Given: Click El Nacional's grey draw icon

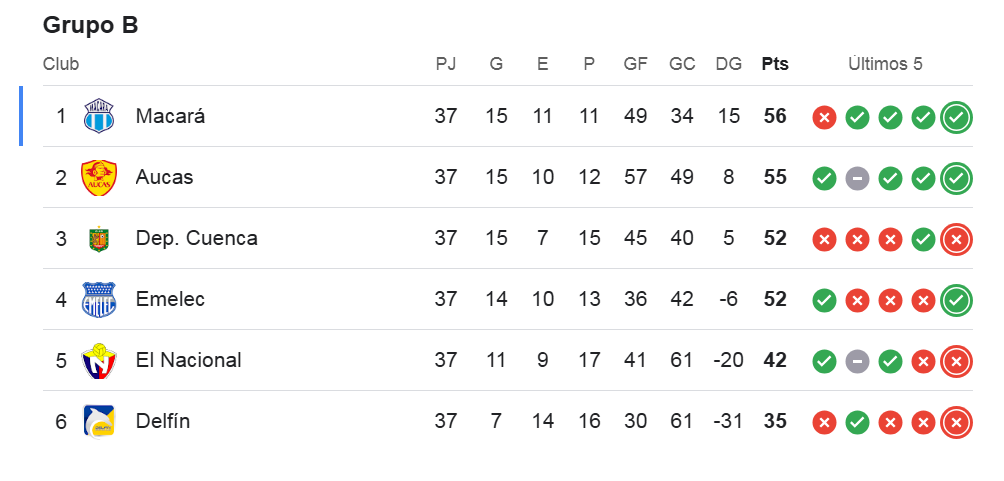Looking at the screenshot, I should point(857,361).
